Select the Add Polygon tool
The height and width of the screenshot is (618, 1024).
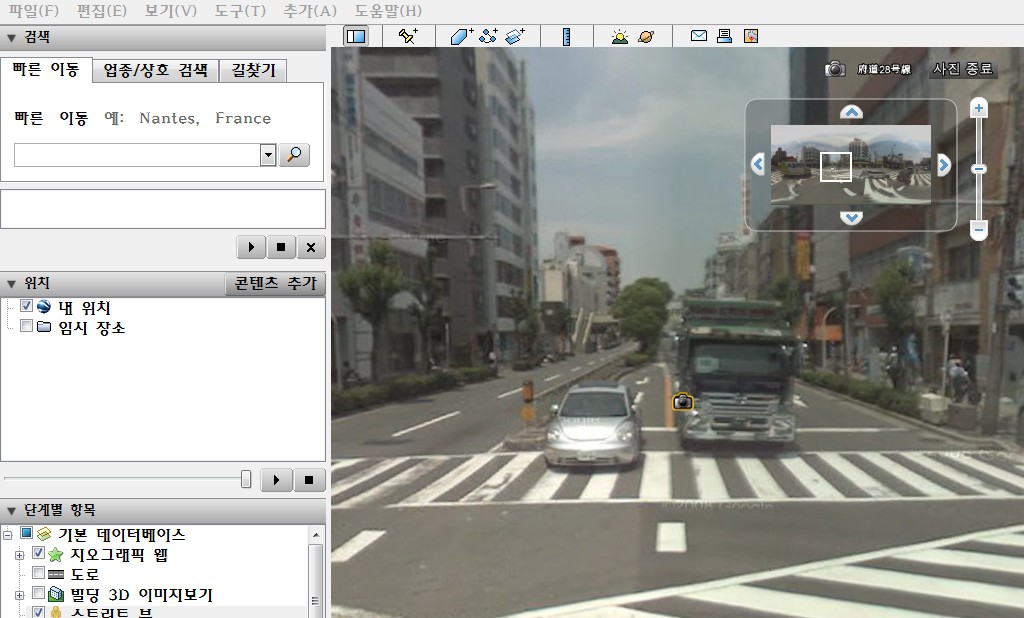coord(462,36)
